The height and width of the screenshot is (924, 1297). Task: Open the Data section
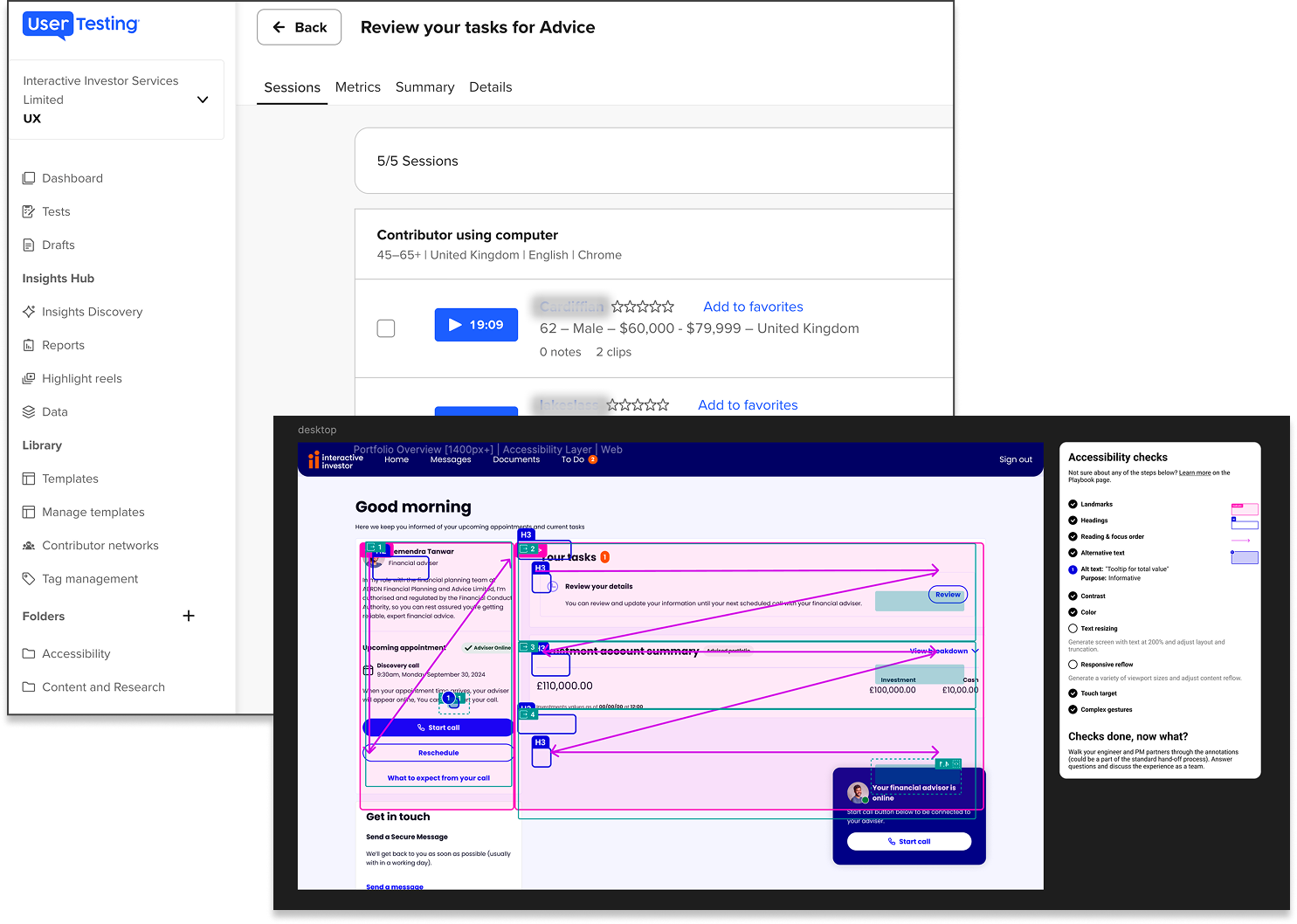pos(45,411)
